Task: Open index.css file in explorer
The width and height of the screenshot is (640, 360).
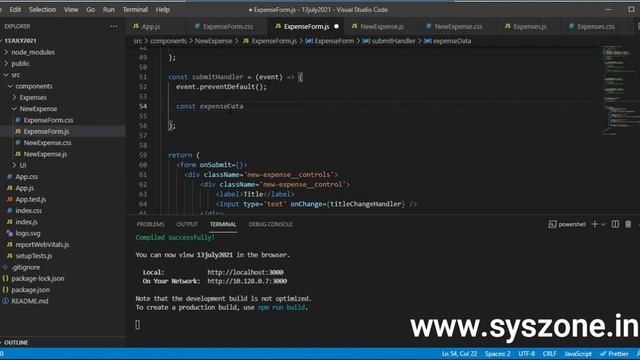Action: [29, 211]
